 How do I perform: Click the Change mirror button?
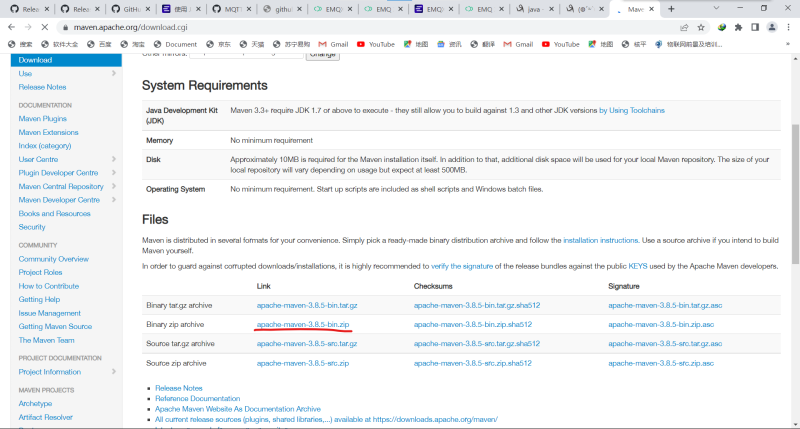(322, 54)
